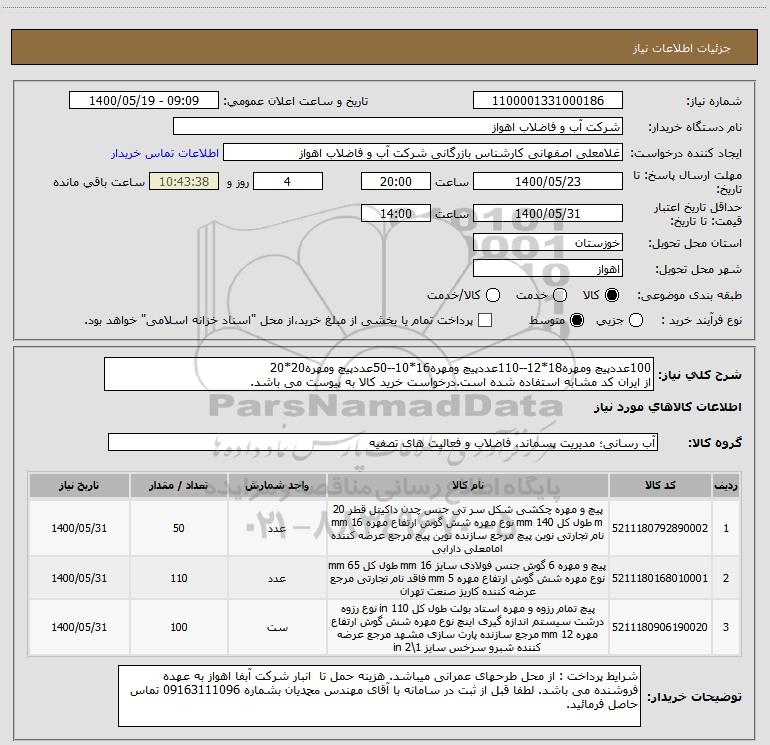Click the price validity date 1400/05/31 field
Viewport: 770px width, 745px height.
coord(548,214)
